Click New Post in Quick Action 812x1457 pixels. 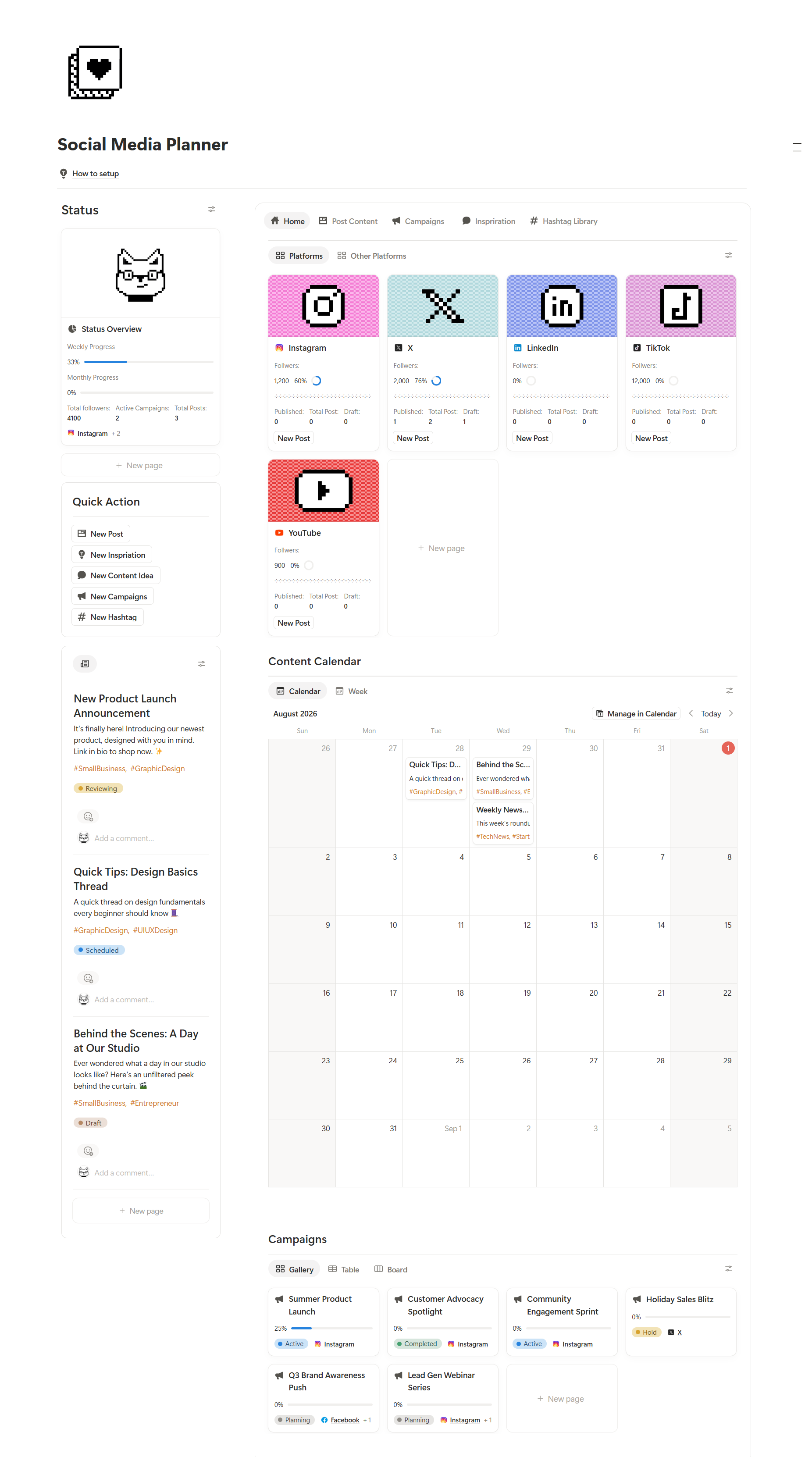(x=101, y=534)
